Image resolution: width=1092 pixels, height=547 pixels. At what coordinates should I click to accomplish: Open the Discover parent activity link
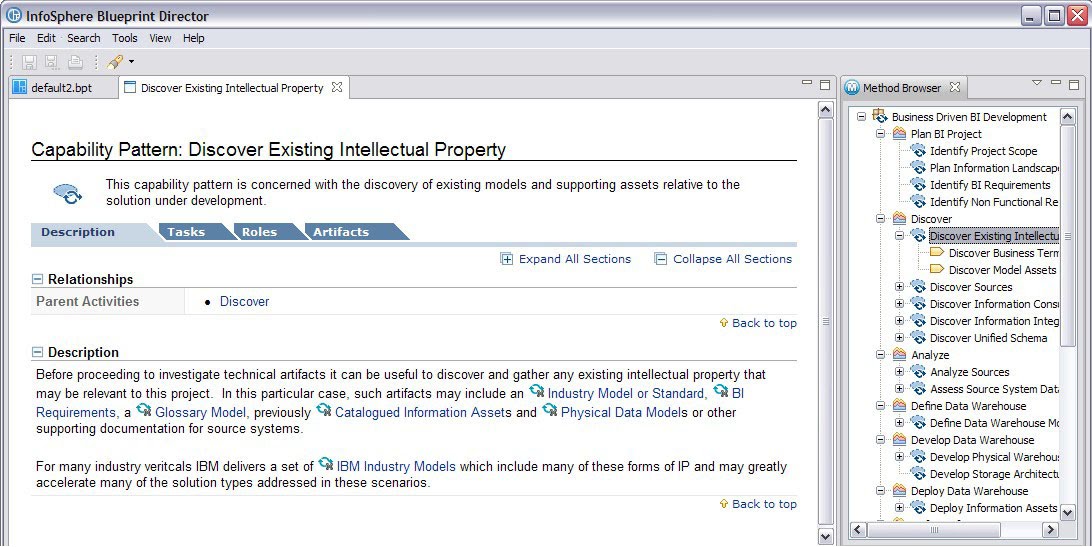tap(244, 302)
